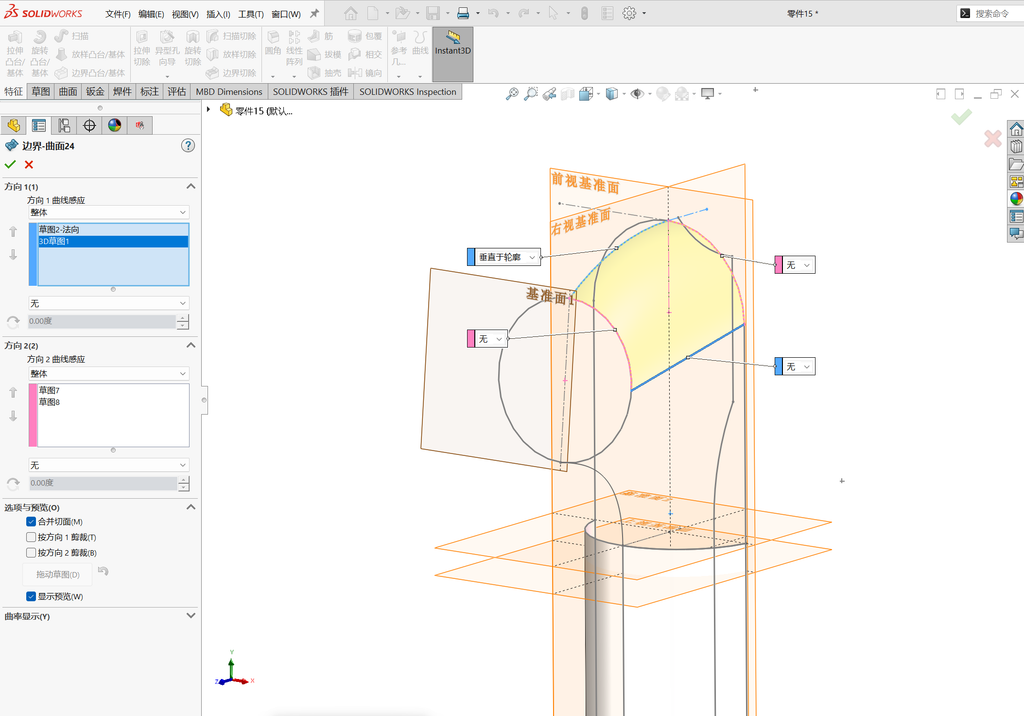Open pink 无 callout dropdown near 基准面1
The height and width of the screenshot is (716, 1024).
pyautogui.click(x=499, y=339)
